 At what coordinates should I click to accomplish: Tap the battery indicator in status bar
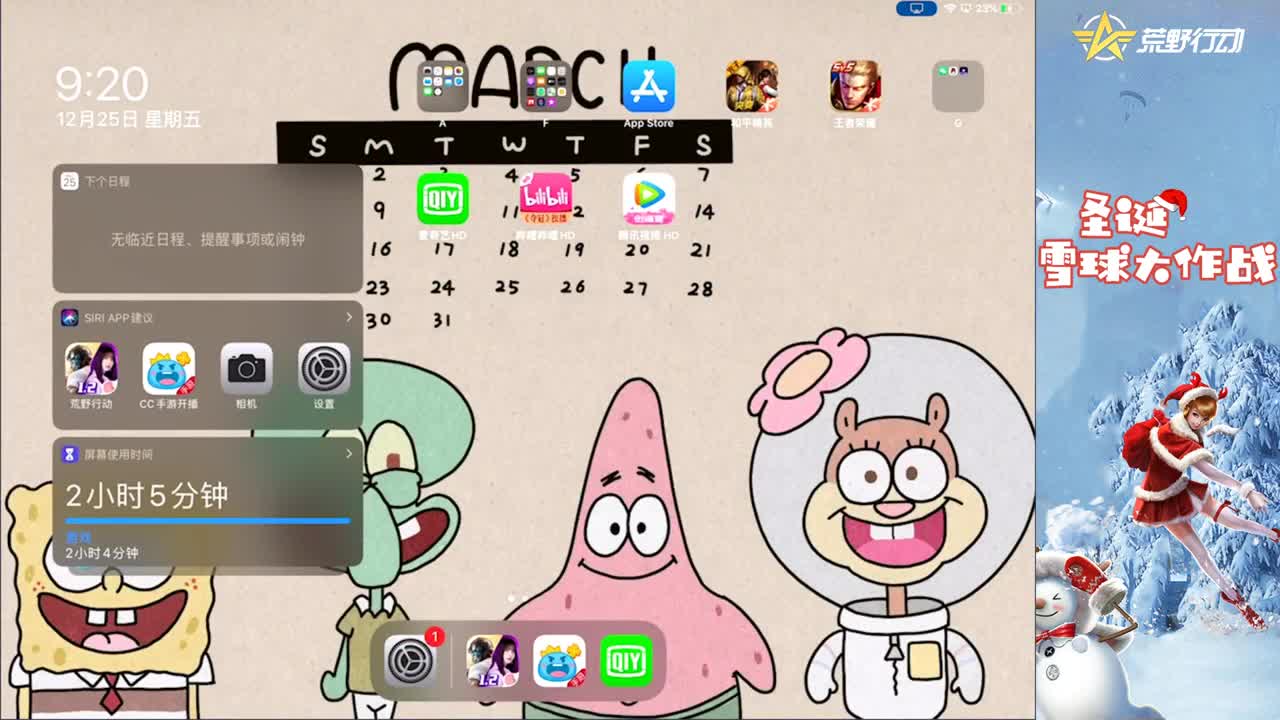1012,8
